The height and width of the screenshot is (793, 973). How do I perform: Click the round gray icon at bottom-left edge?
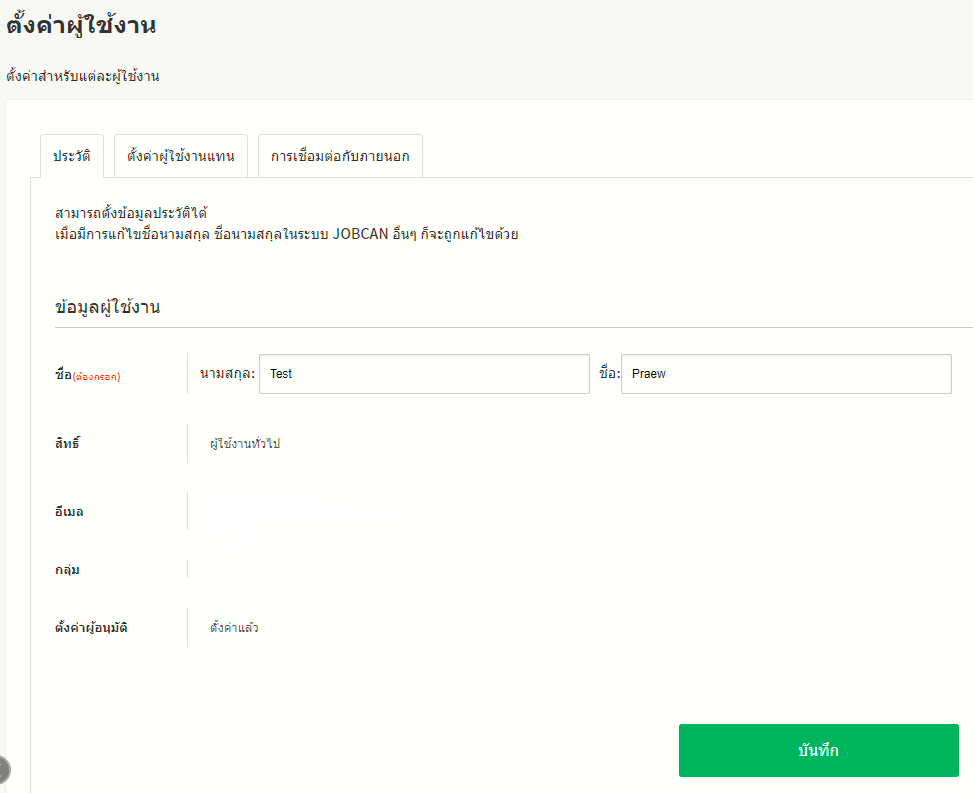(3, 769)
